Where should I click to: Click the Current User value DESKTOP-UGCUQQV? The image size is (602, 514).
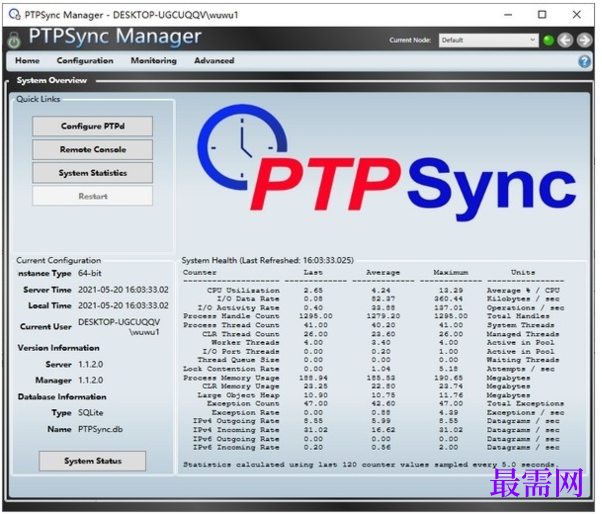[x=119, y=327]
